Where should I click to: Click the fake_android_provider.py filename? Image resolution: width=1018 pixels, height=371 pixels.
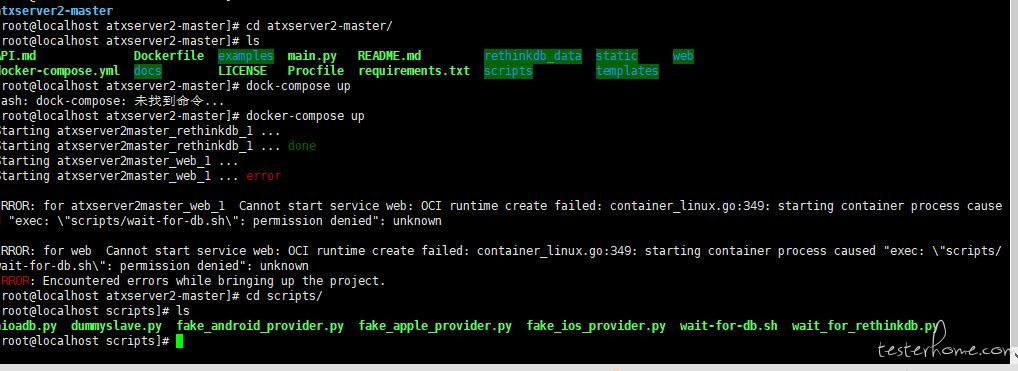click(260, 326)
